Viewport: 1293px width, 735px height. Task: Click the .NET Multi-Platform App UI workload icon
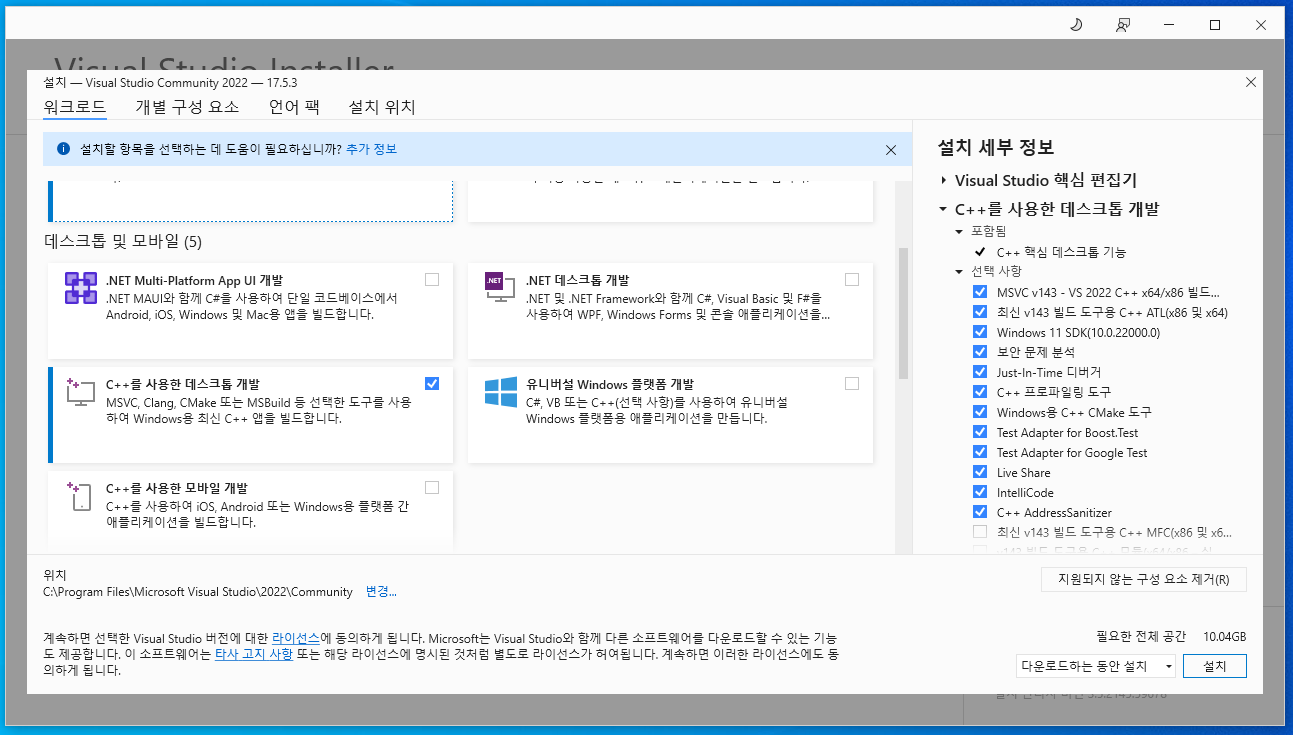(x=80, y=288)
